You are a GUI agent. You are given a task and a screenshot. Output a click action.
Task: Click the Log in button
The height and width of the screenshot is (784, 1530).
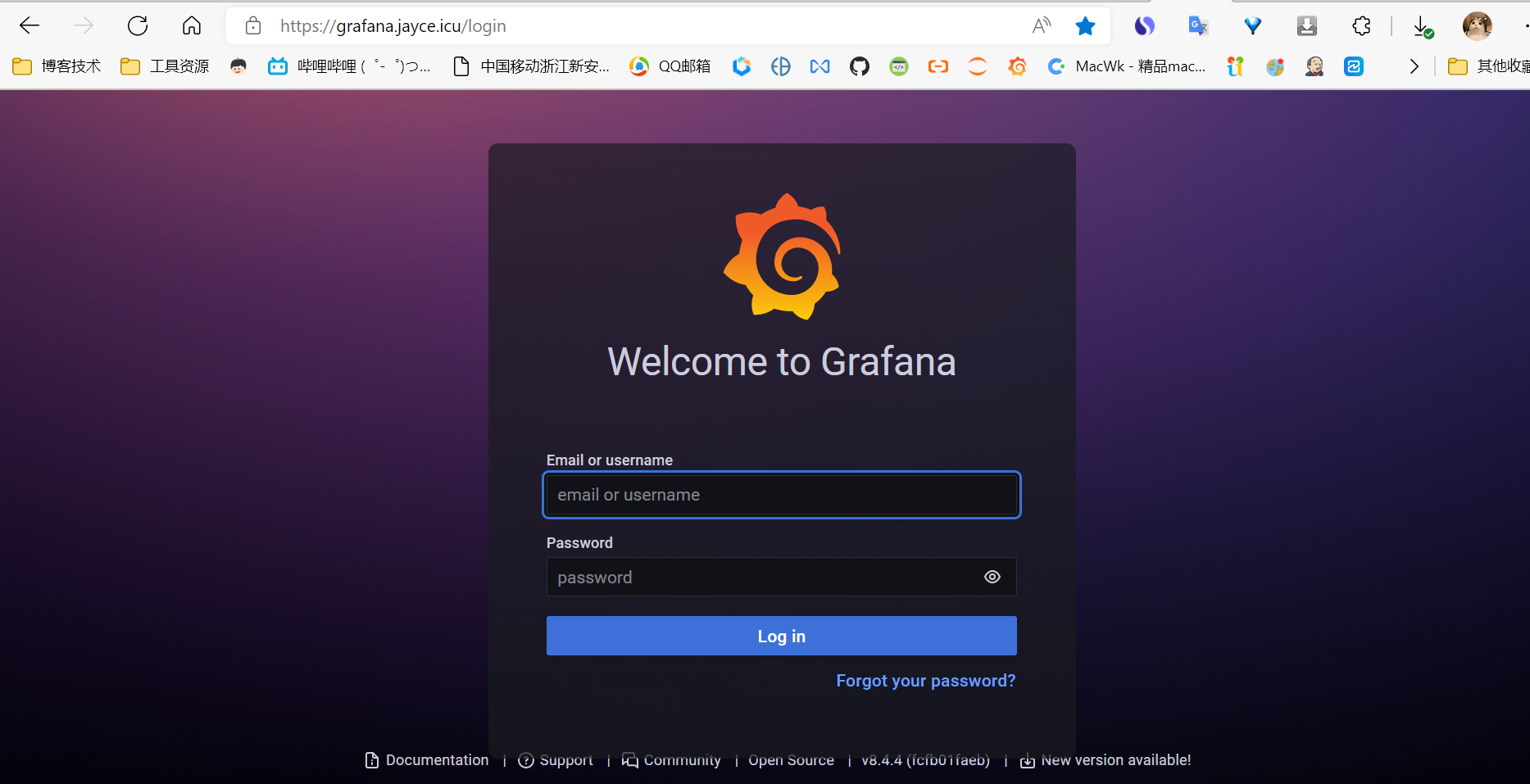781,636
